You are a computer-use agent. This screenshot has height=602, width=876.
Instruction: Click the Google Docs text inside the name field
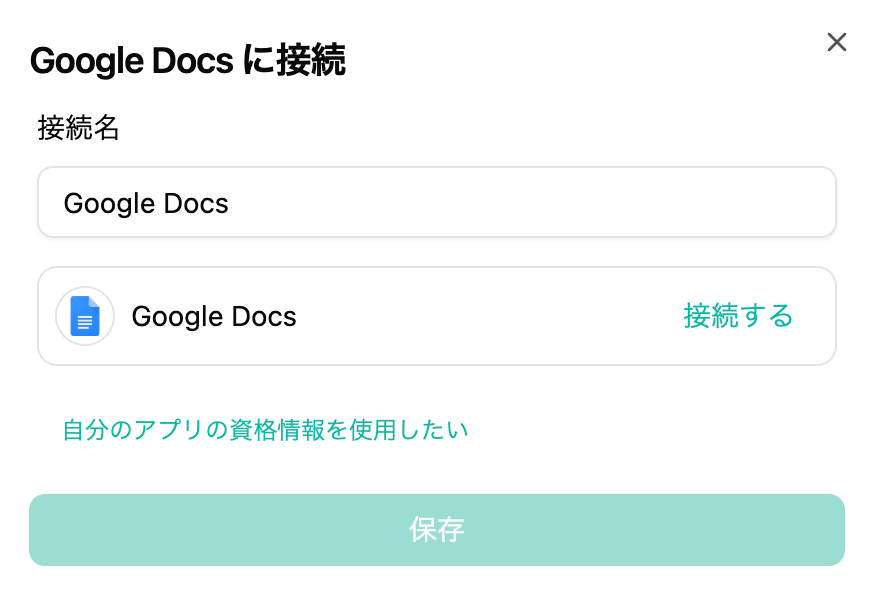[x=146, y=204]
